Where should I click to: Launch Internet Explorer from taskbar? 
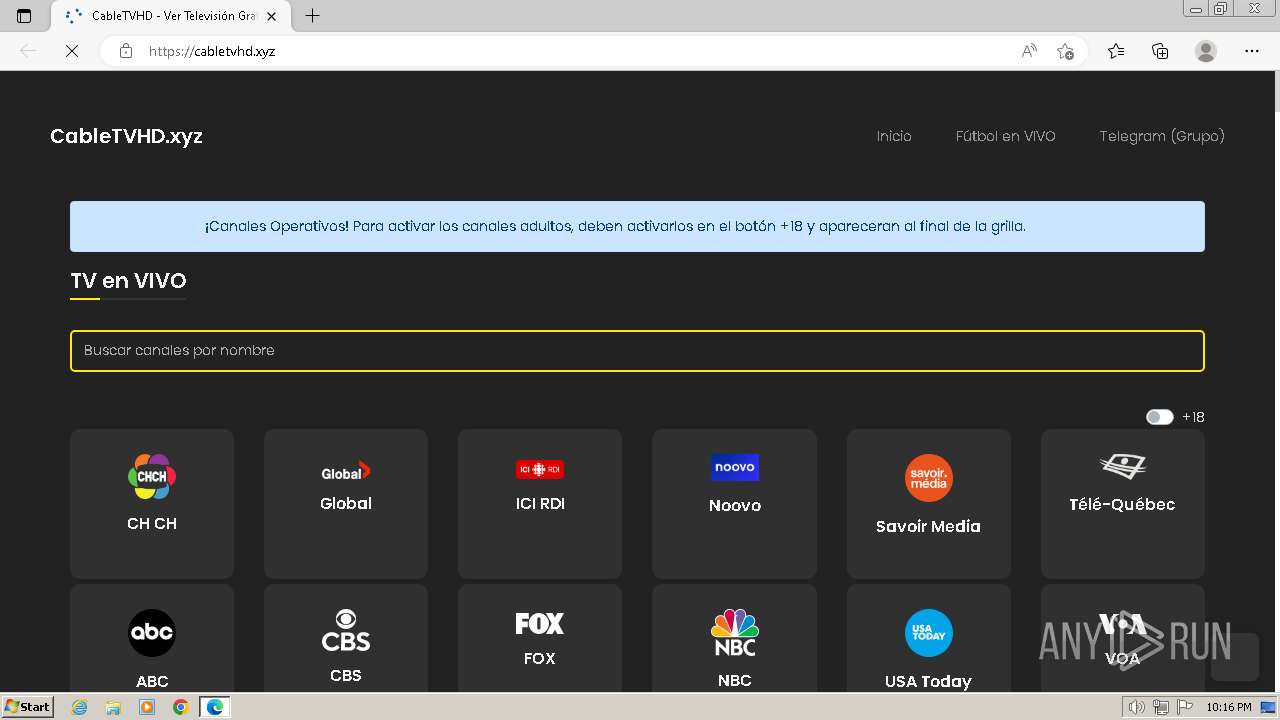tap(80, 707)
